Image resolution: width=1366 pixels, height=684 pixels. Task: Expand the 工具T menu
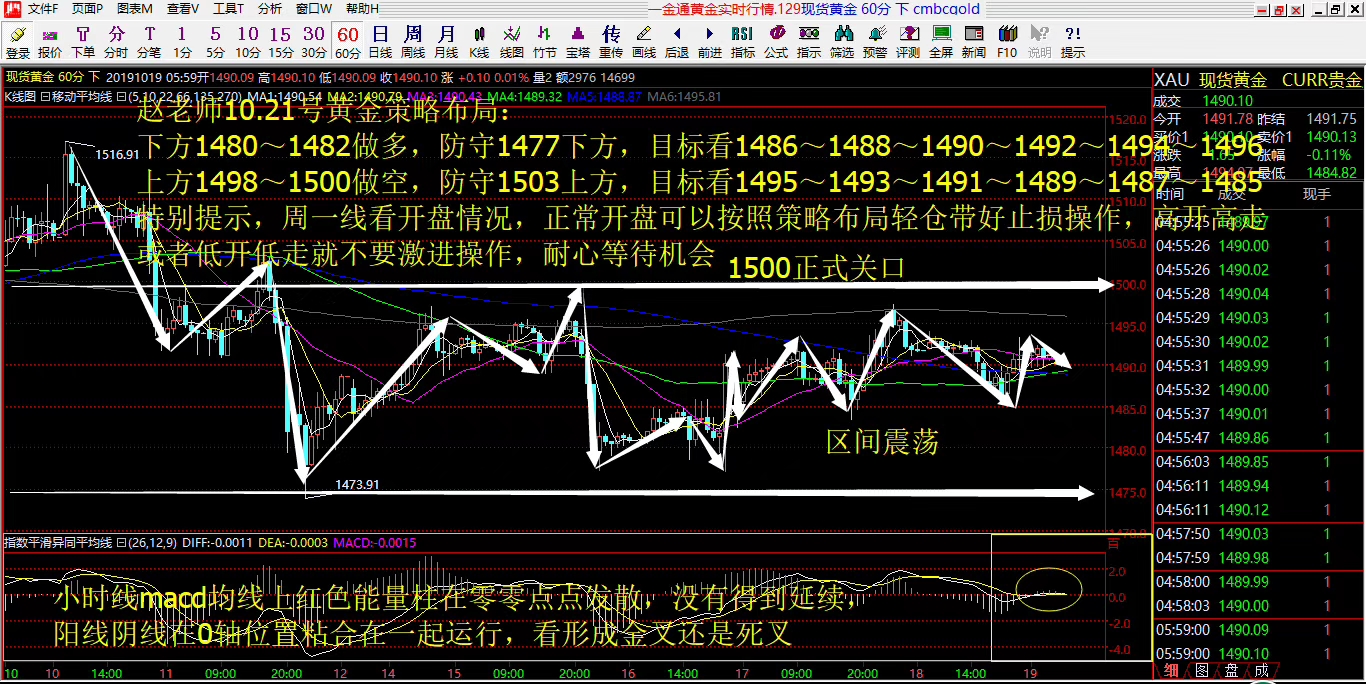point(229,9)
